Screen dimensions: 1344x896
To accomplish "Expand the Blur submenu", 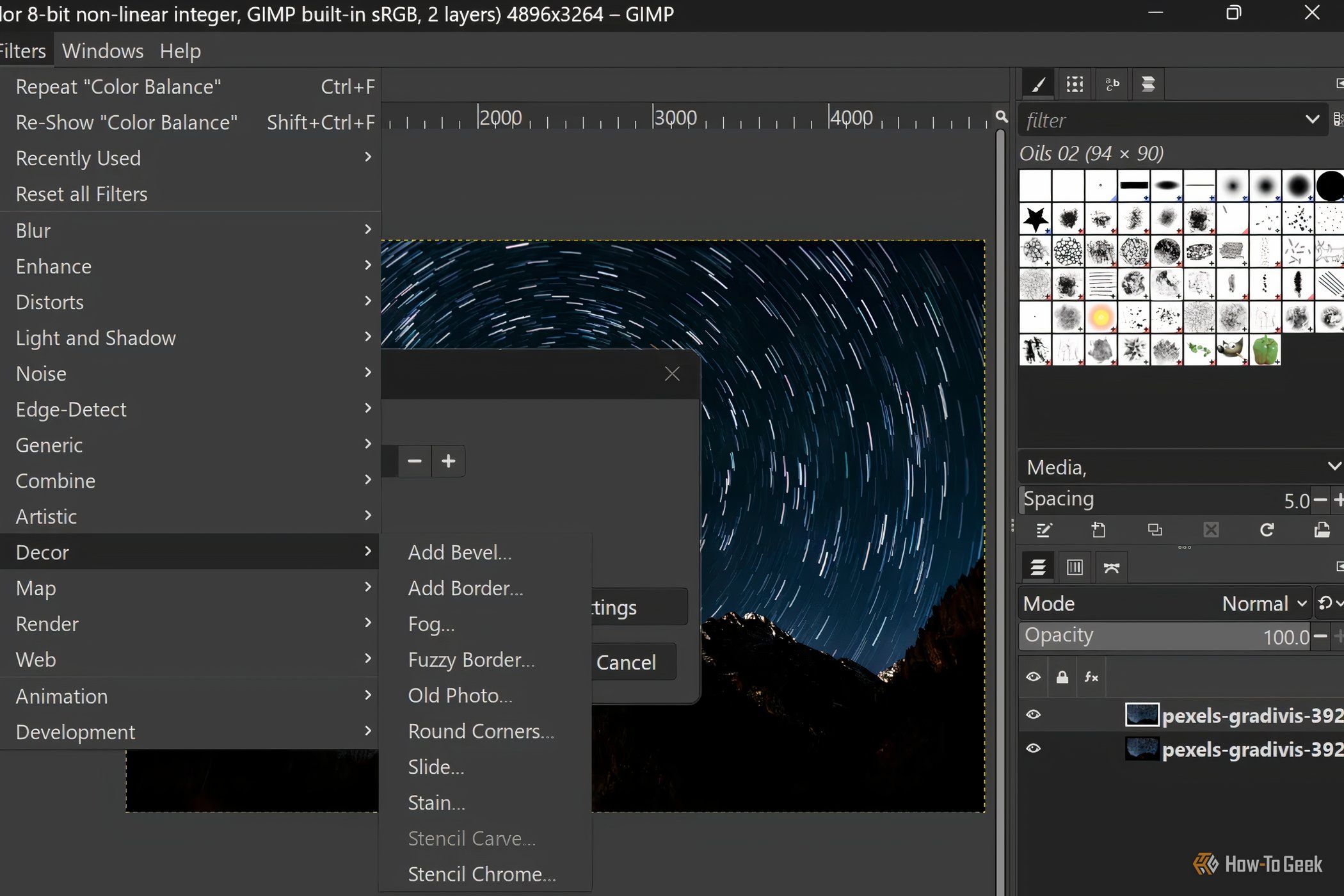I will [x=191, y=230].
